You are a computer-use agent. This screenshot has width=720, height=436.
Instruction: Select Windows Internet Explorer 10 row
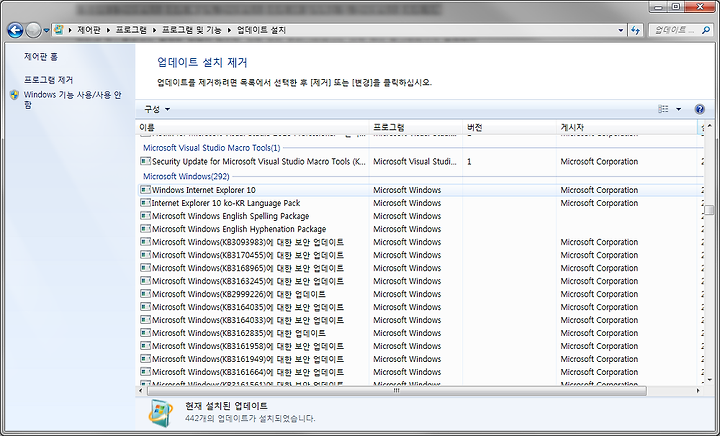(420, 190)
